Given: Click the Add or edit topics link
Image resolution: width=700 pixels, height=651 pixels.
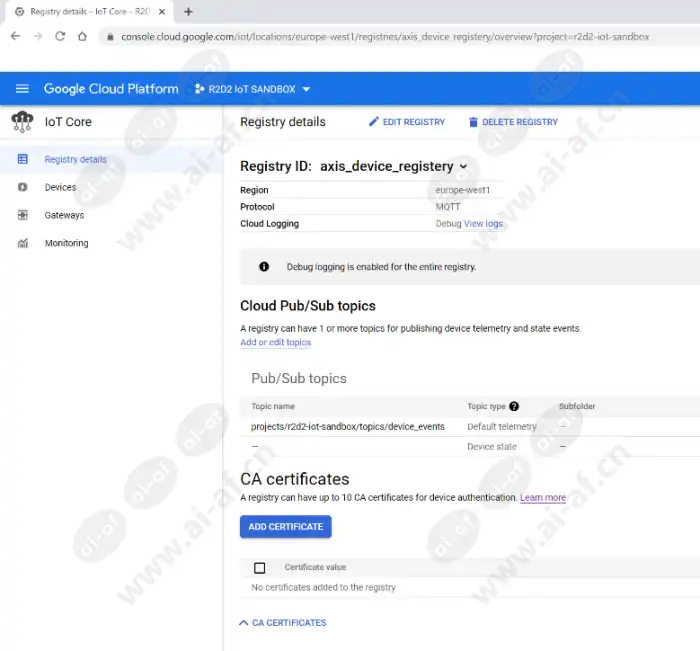Looking at the screenshot, I should [275, 342].
